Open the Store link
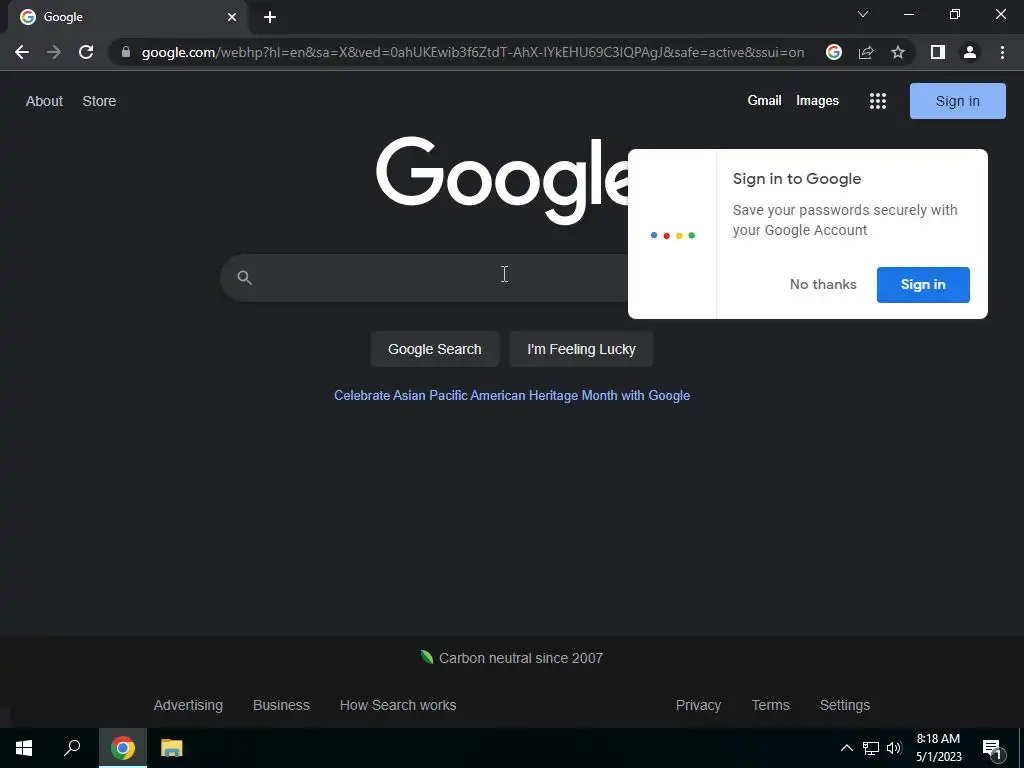The width and height of the screenshot is (1024, 768). [99, 101]
